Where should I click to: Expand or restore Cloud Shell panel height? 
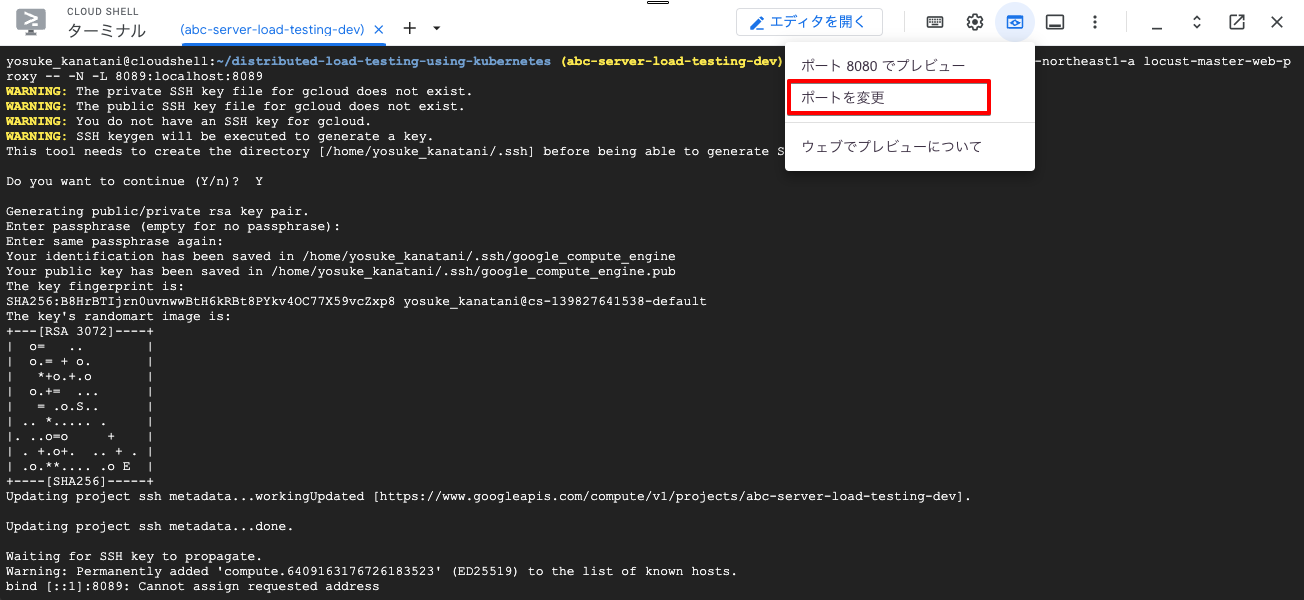pos(1196,22)
